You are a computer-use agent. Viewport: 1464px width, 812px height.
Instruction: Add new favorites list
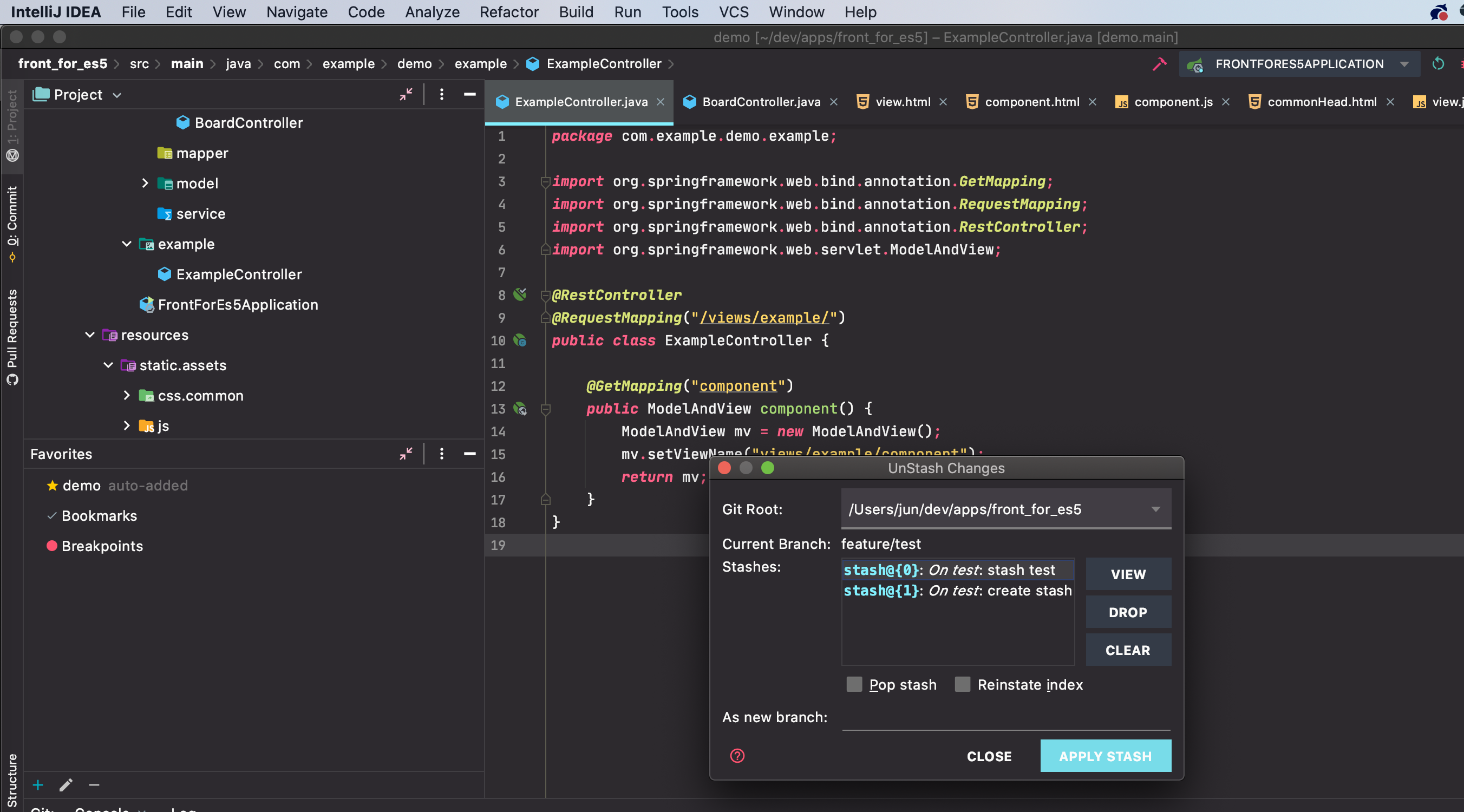click(x=38, y=785)
